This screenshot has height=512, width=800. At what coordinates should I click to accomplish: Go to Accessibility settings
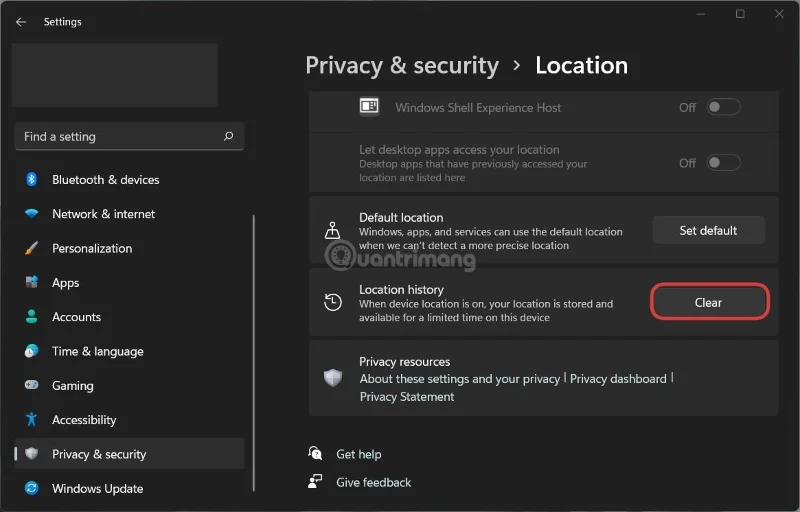(130, 419)
